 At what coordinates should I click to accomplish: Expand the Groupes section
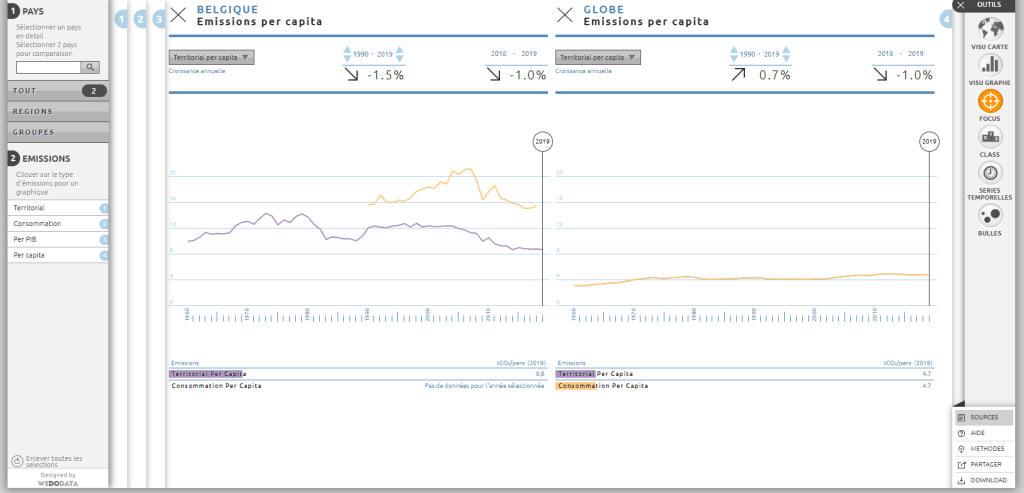pos(57,132)
